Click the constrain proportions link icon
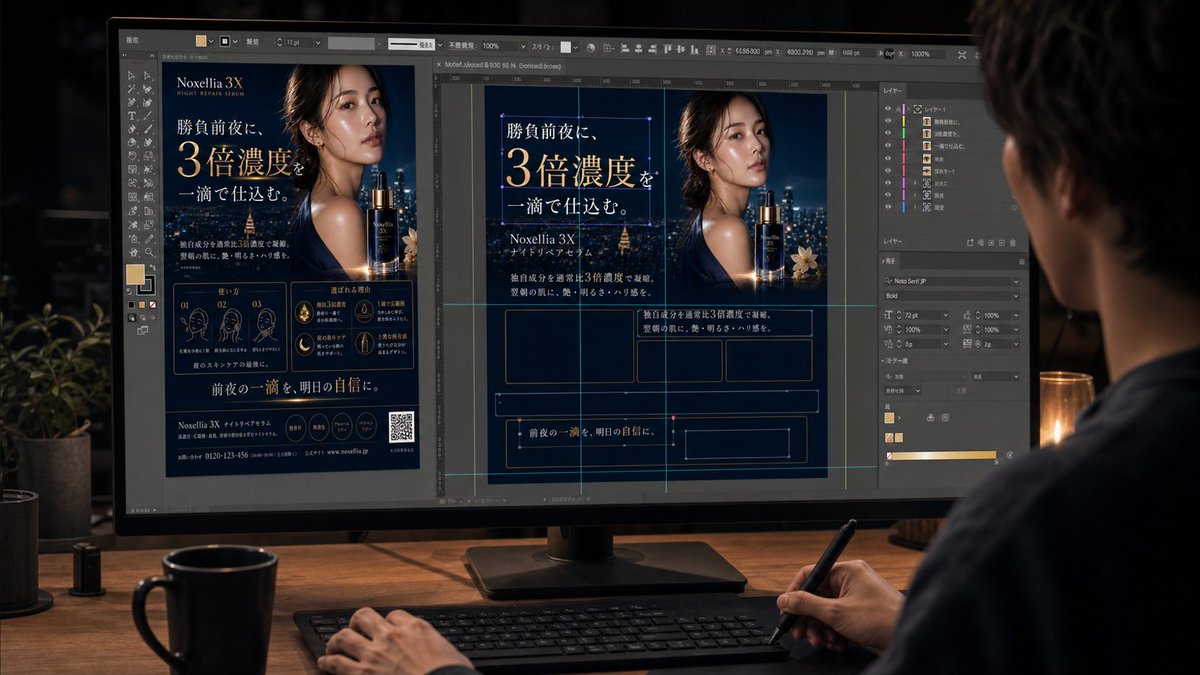1200x675 pixels. (x=888, y=53)
